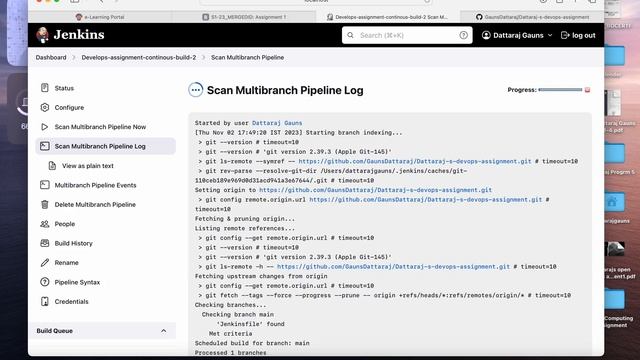The image size is (640, 360).
Task: Switch to the GaunsDattaraj devops-assignment GitHub tab
Action: pyautogui.click(x=532, y=17)
